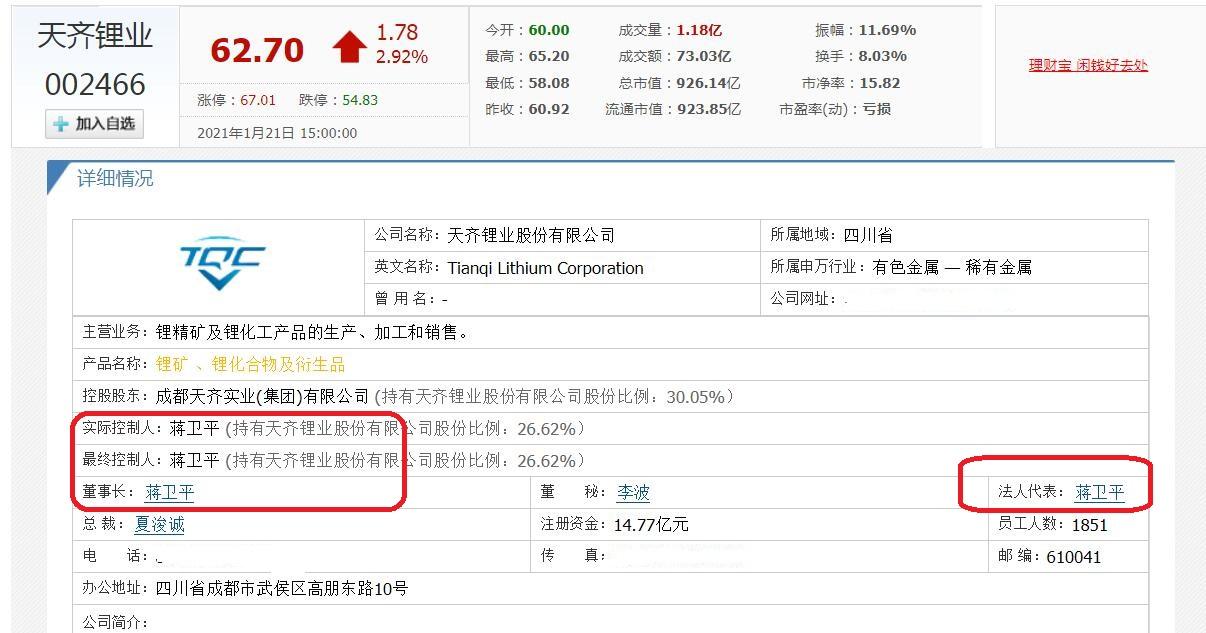Click highest price 65.20
This screenshot has width=1206, height=633.
(549, 56)
